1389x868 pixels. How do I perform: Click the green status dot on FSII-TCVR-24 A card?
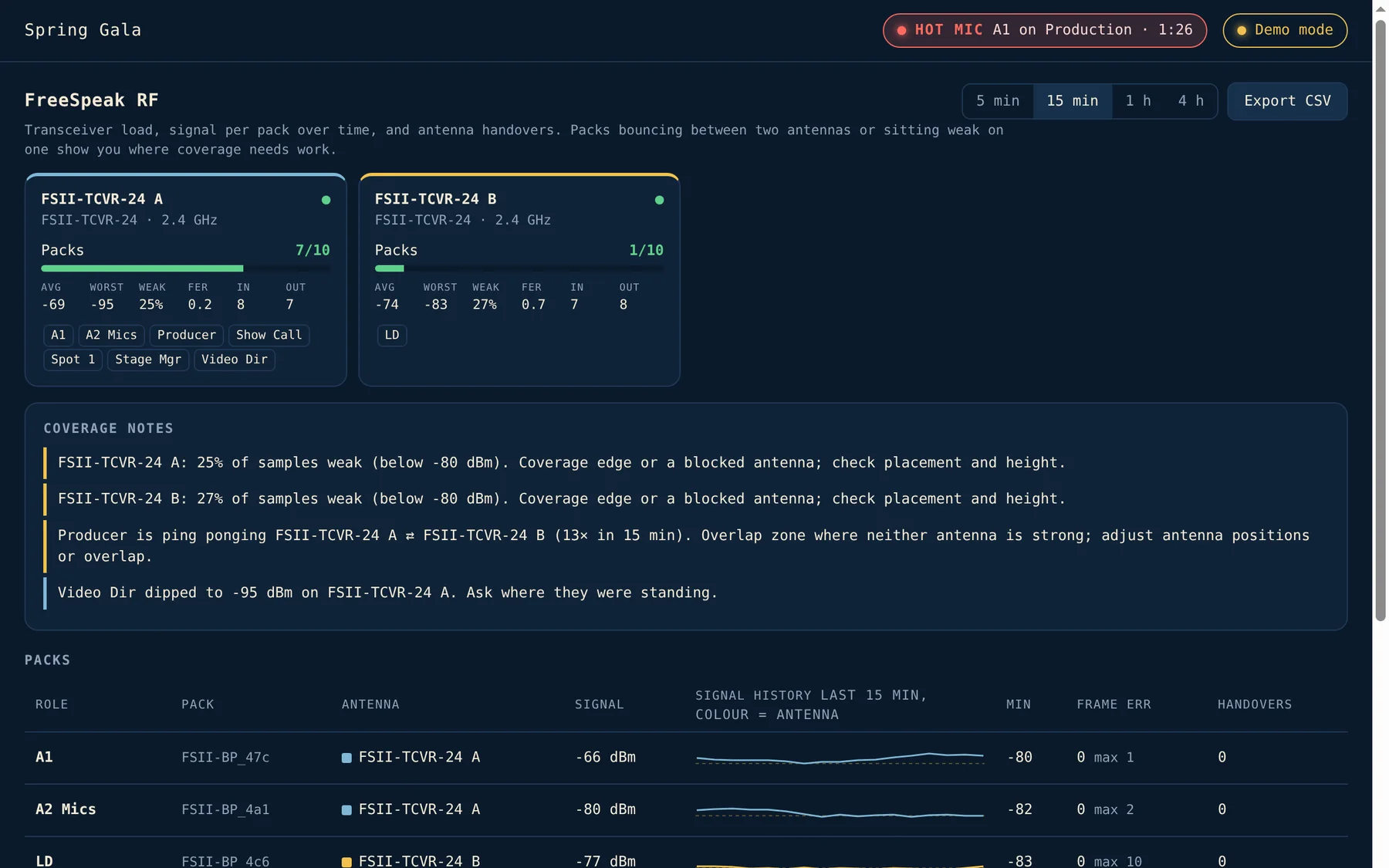click(326, 200)
